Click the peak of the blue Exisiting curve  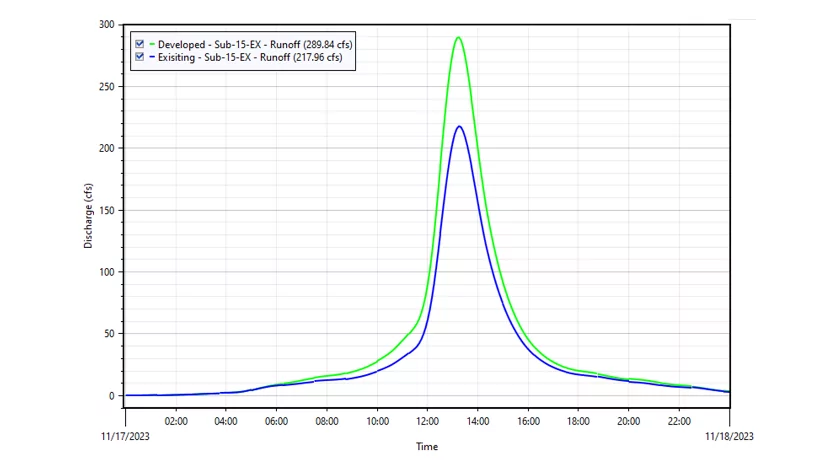click(458, 126)
